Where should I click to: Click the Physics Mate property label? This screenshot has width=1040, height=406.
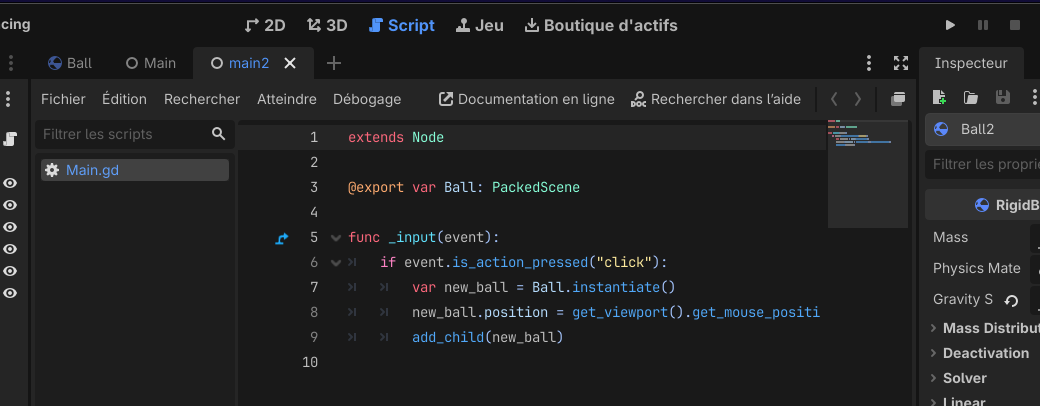click(976, 269)
